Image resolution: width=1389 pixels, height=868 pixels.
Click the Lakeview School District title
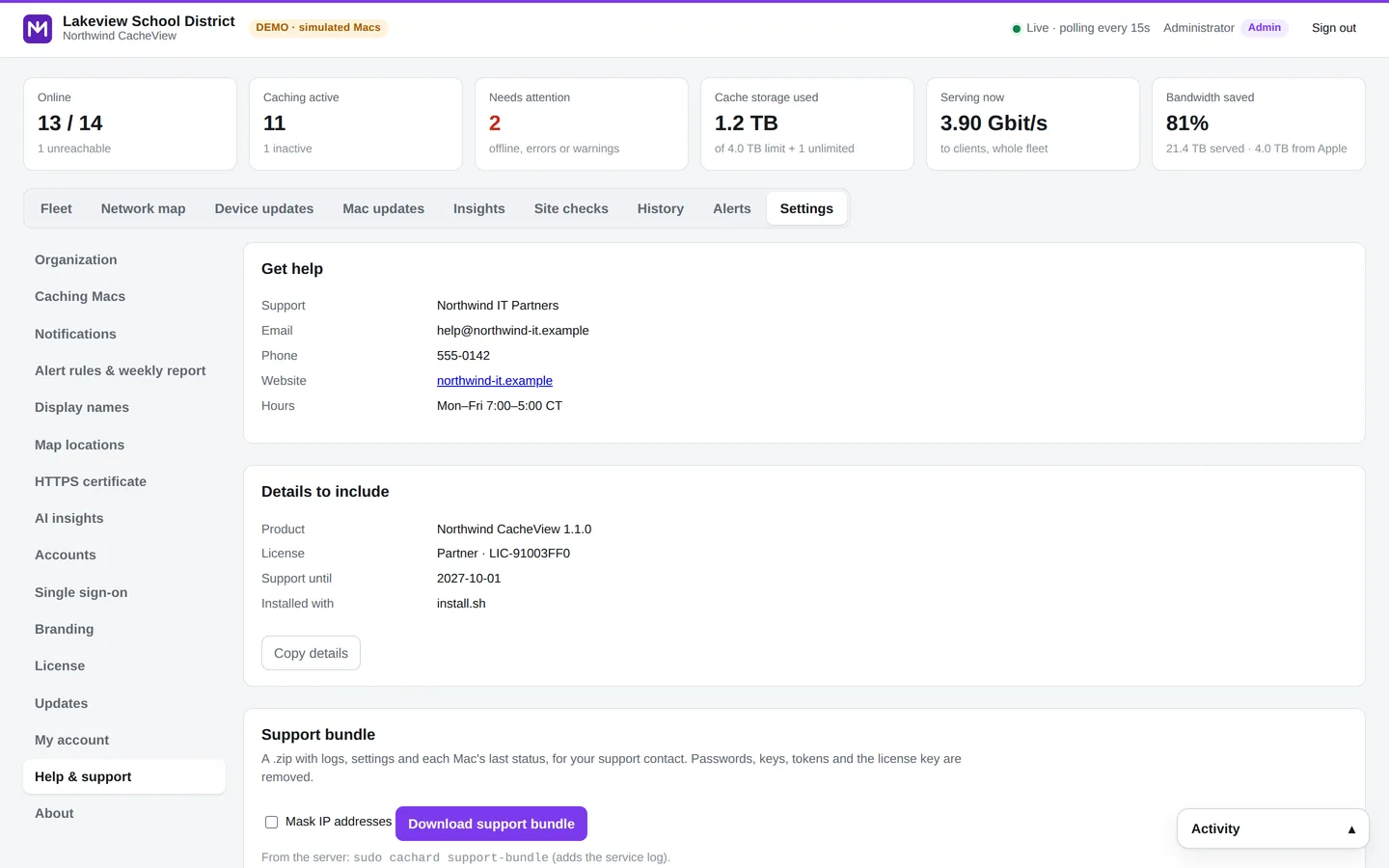[x=149, y=21]
